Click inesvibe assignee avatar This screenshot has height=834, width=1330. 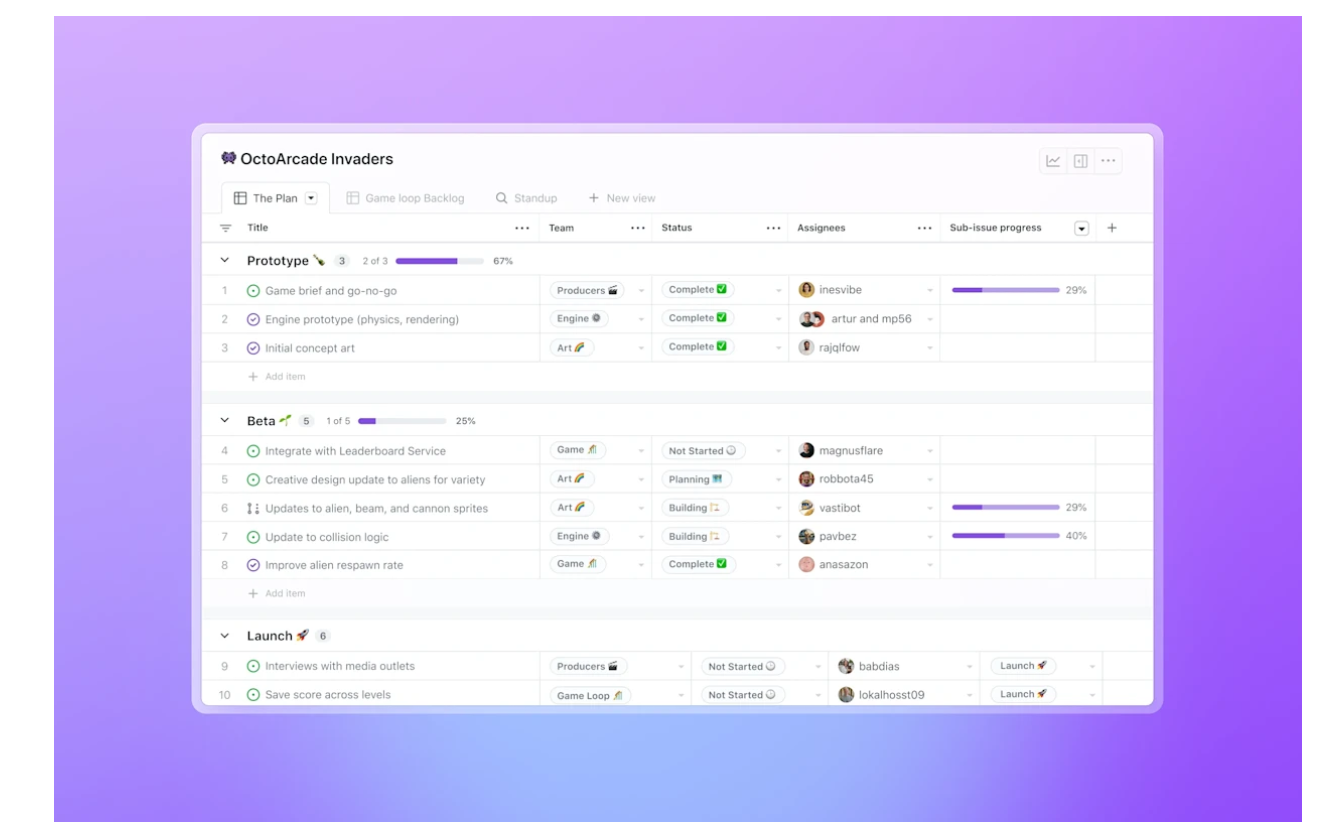click(806, 290)
